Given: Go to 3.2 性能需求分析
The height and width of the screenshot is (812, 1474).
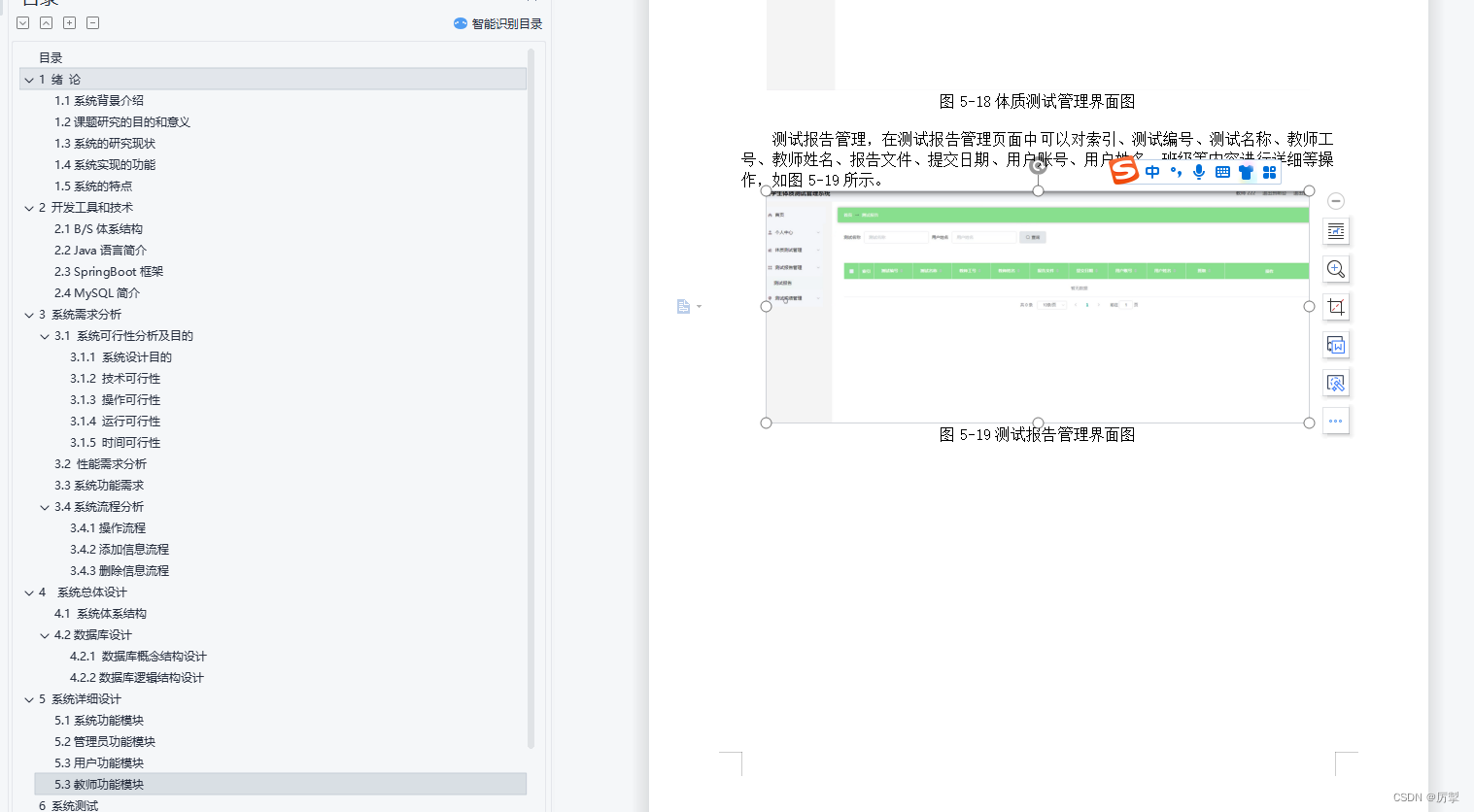Looking at the screenshot, I should pyautogui.click(x=100, y=464).
